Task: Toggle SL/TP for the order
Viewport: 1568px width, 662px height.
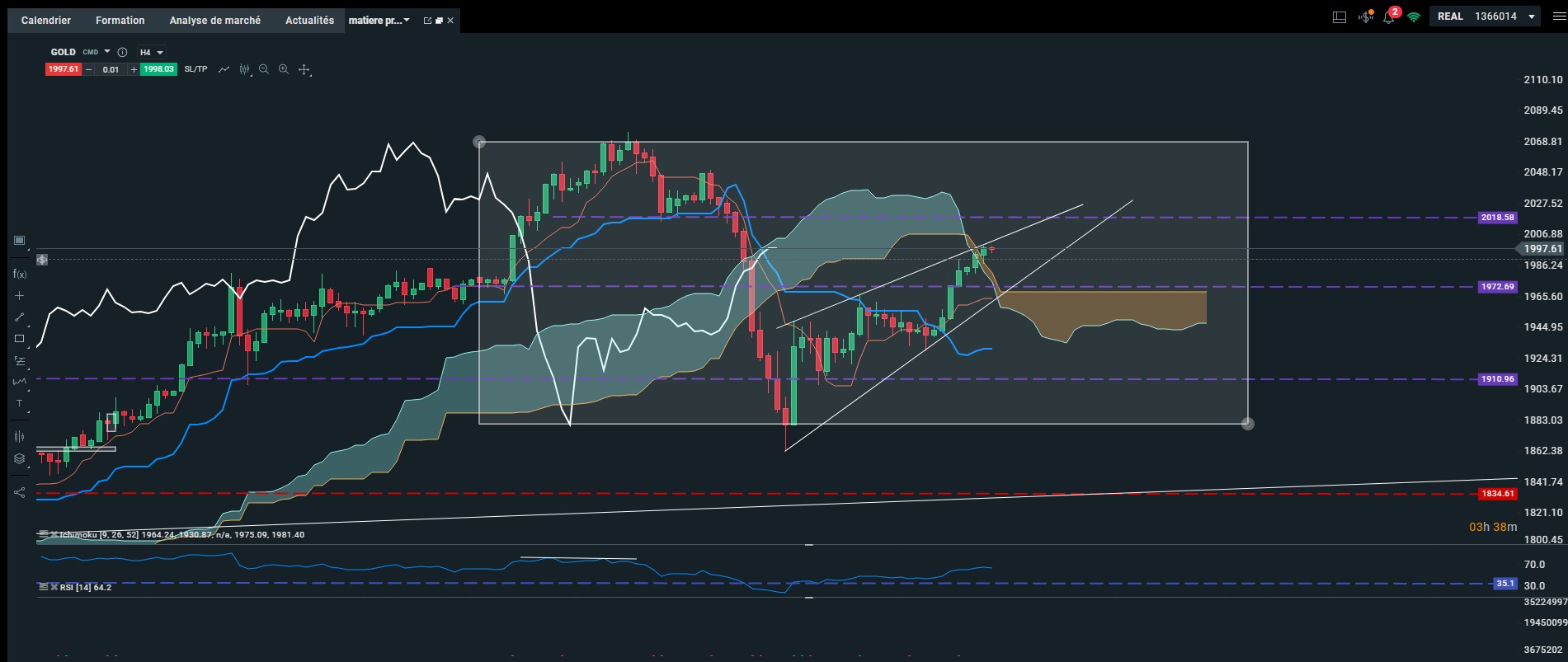Action: [195, 69]
